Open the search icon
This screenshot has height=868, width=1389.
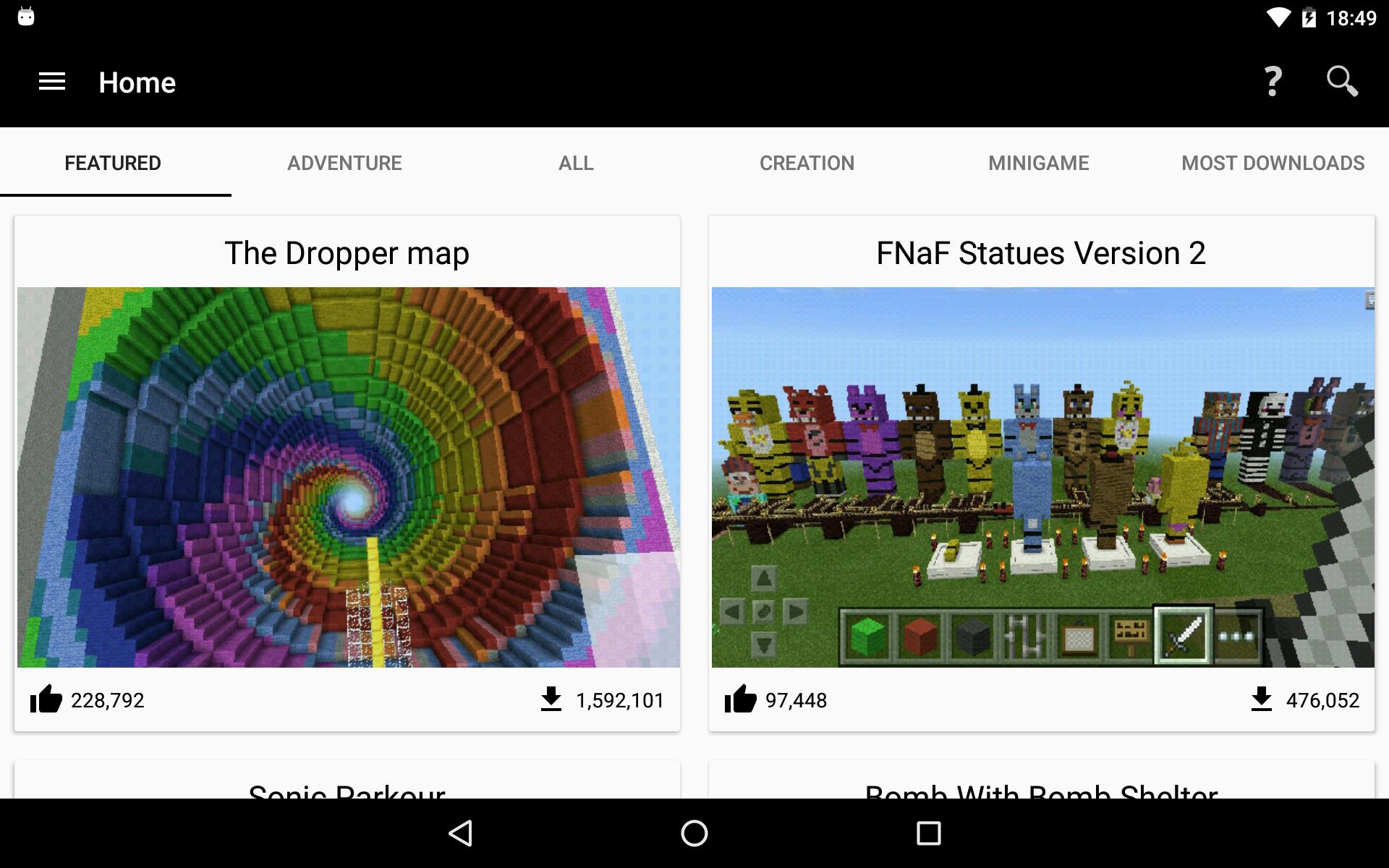tap(1345, 82)
